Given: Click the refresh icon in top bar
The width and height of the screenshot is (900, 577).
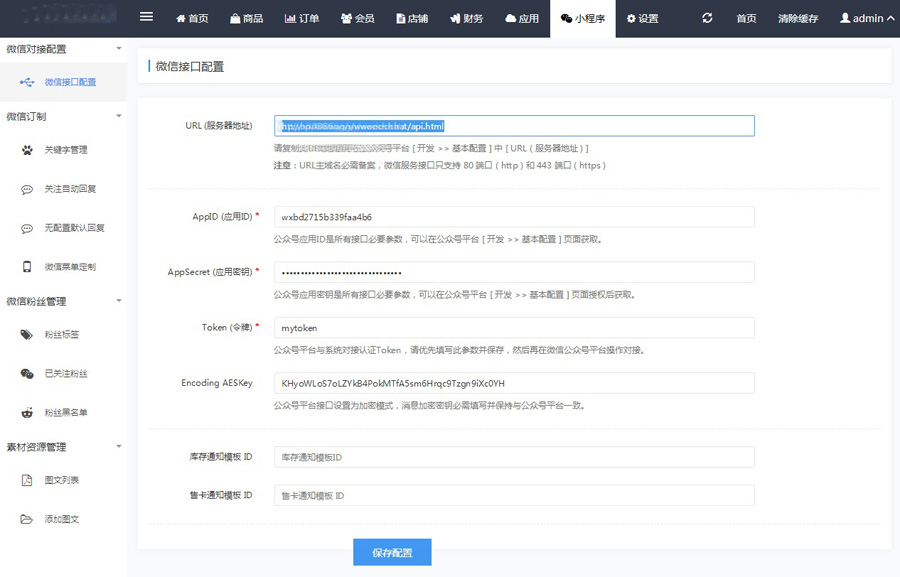Looking at the screenshot, I should (x=708, y=18).
